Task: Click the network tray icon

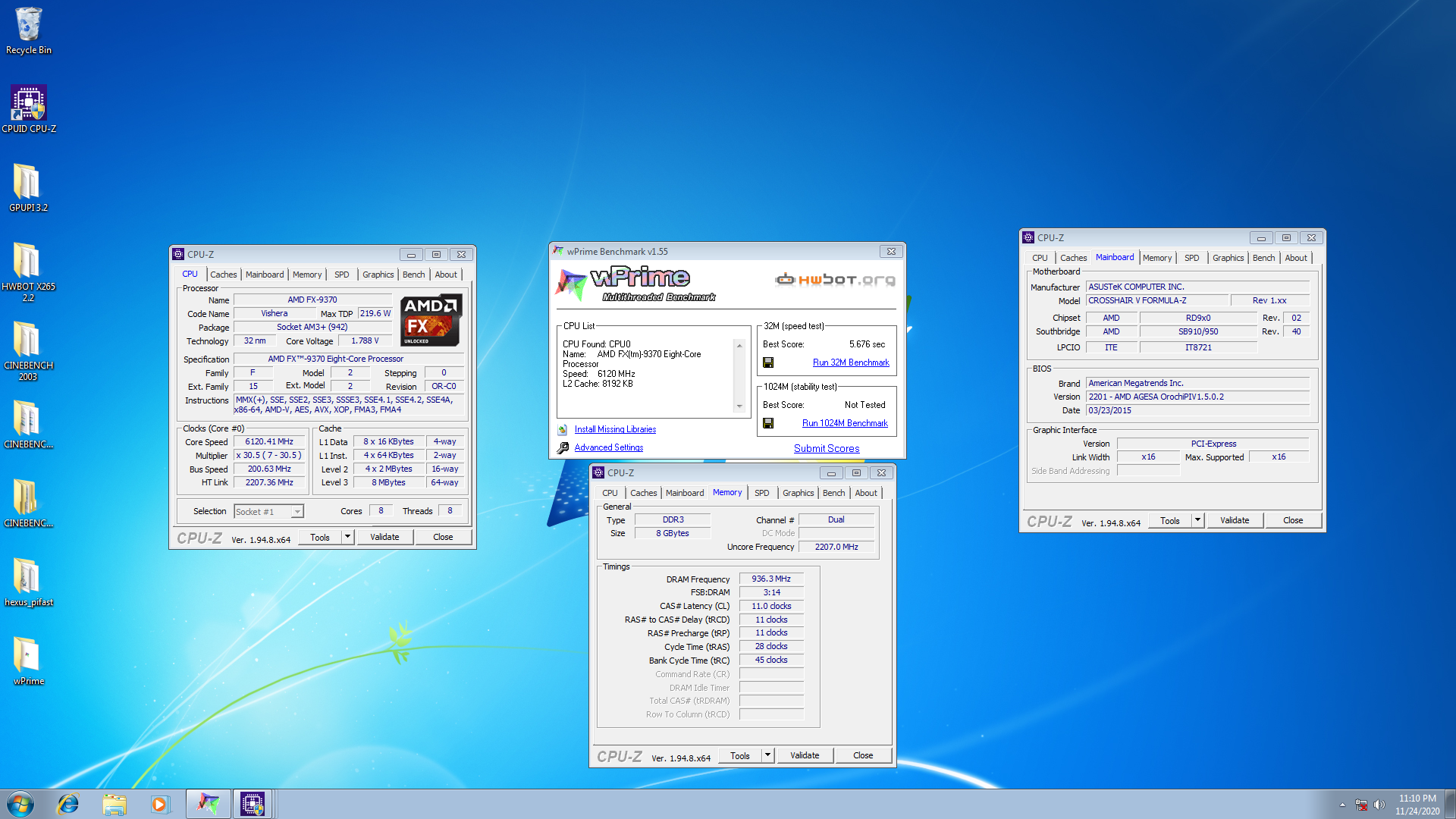Action: pos(1361,805)
